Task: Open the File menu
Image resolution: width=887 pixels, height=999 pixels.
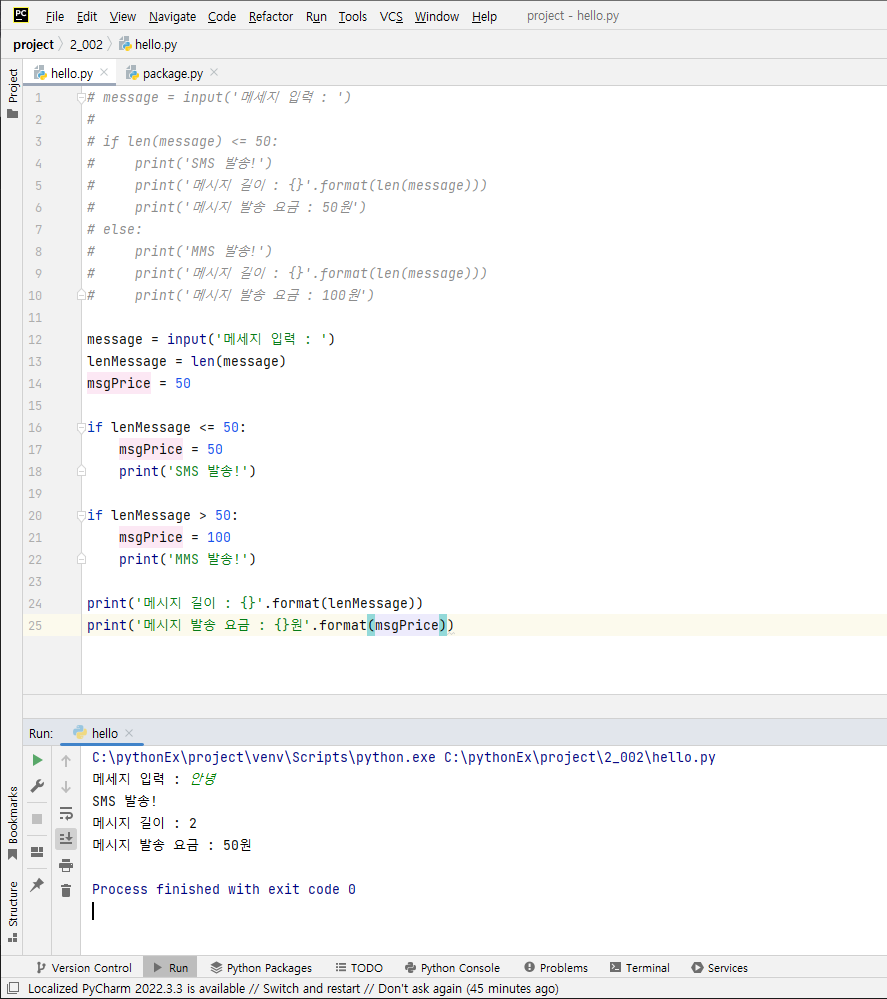Action: pos(55,17)
